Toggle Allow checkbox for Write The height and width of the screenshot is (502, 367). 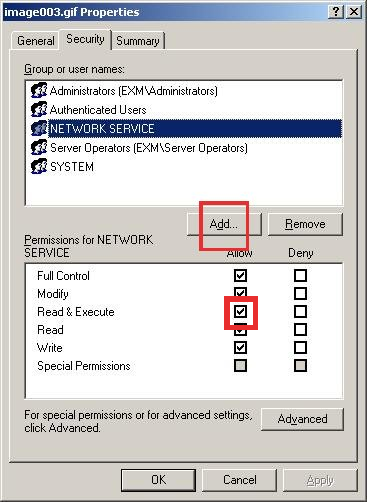240,348
